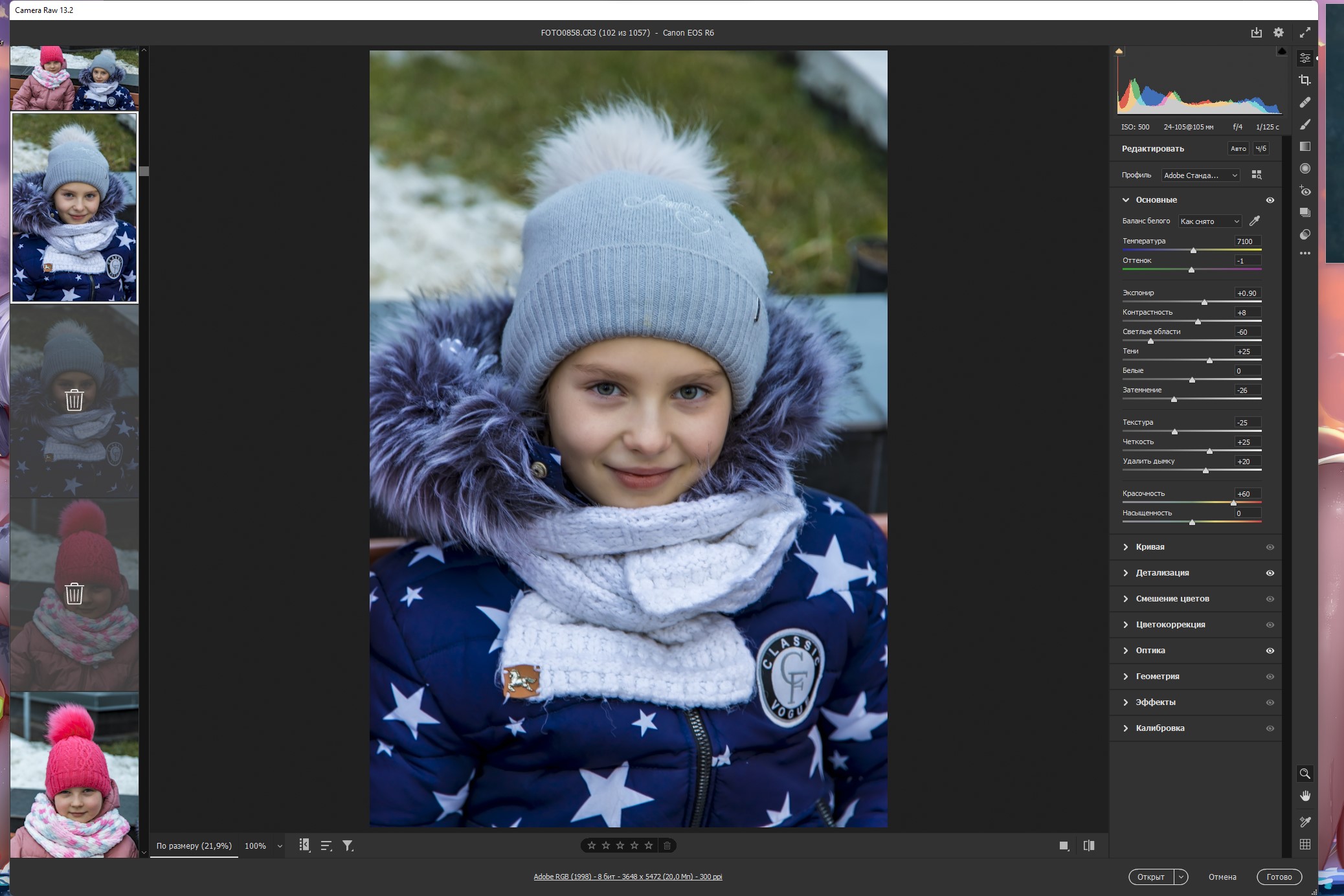Open more image settings (three dots)
Image resolution: width=1344 pixels, height=896 pixels.
[1305, 253]
